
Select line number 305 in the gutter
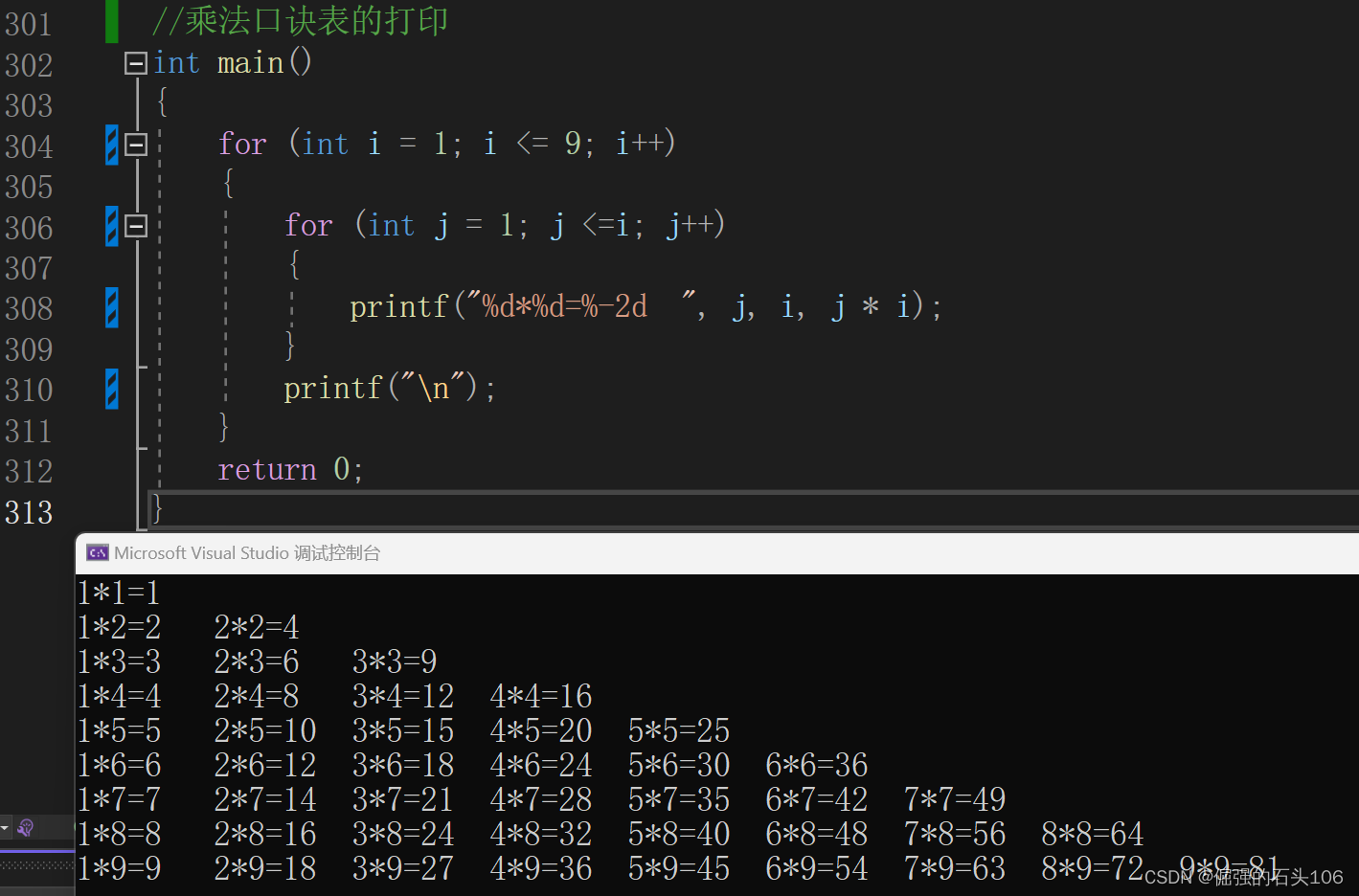click(x=29, y=186)
